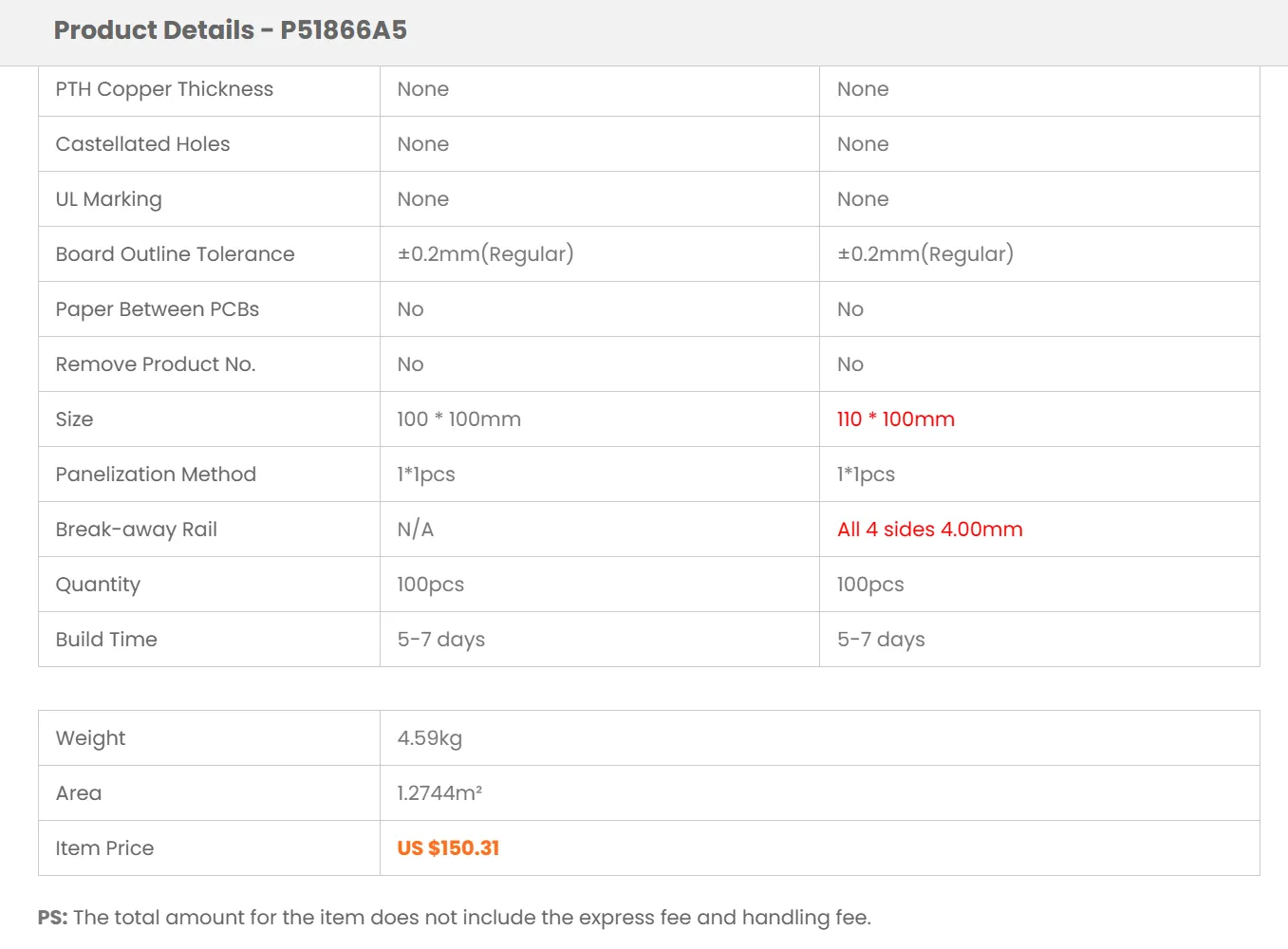The width and height of the screenshot is (1288, 949).
Task: Click the Quantity row label
Action: pos(98,585)
